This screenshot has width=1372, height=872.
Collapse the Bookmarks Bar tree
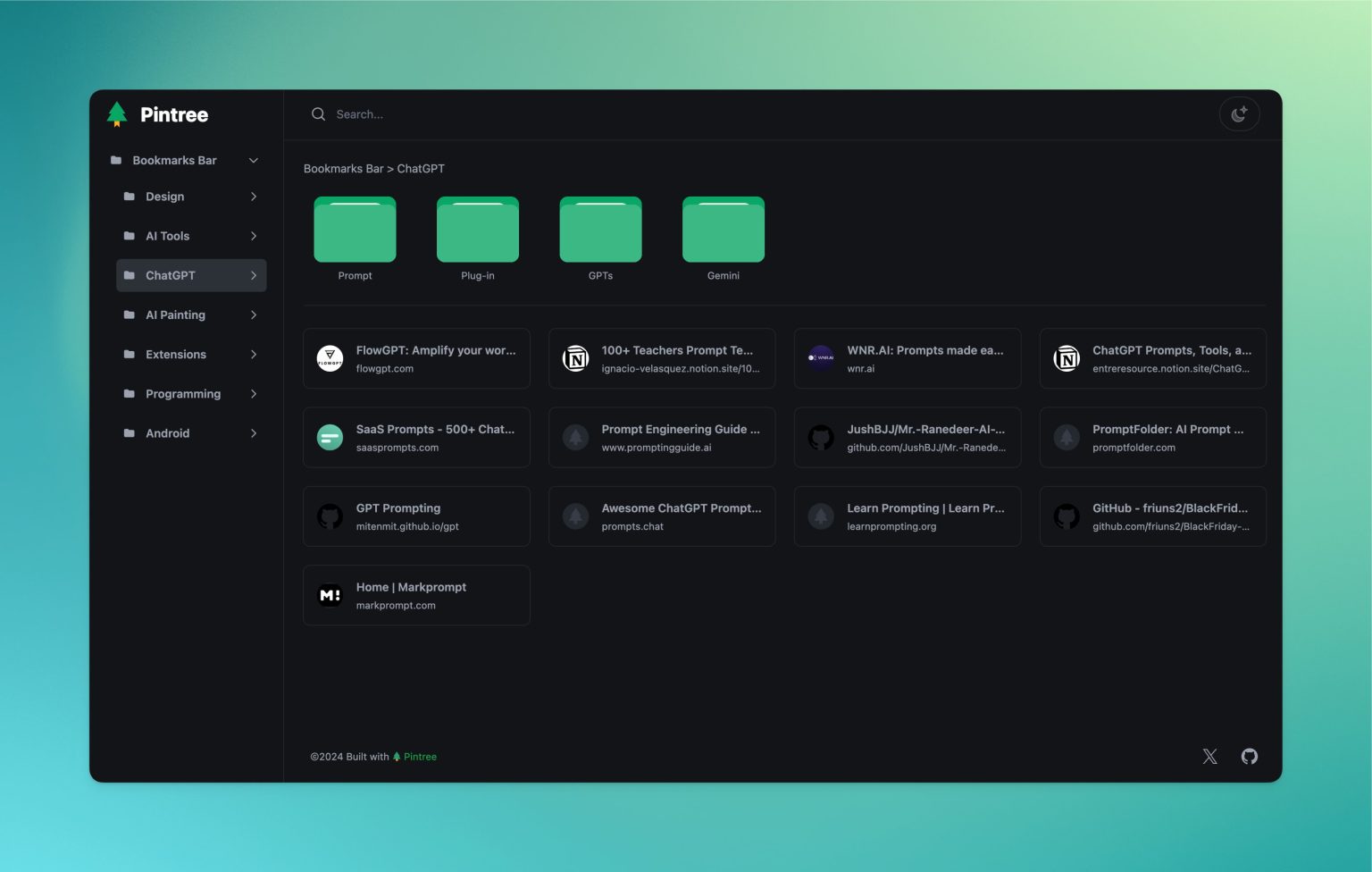tap(254, 161)
